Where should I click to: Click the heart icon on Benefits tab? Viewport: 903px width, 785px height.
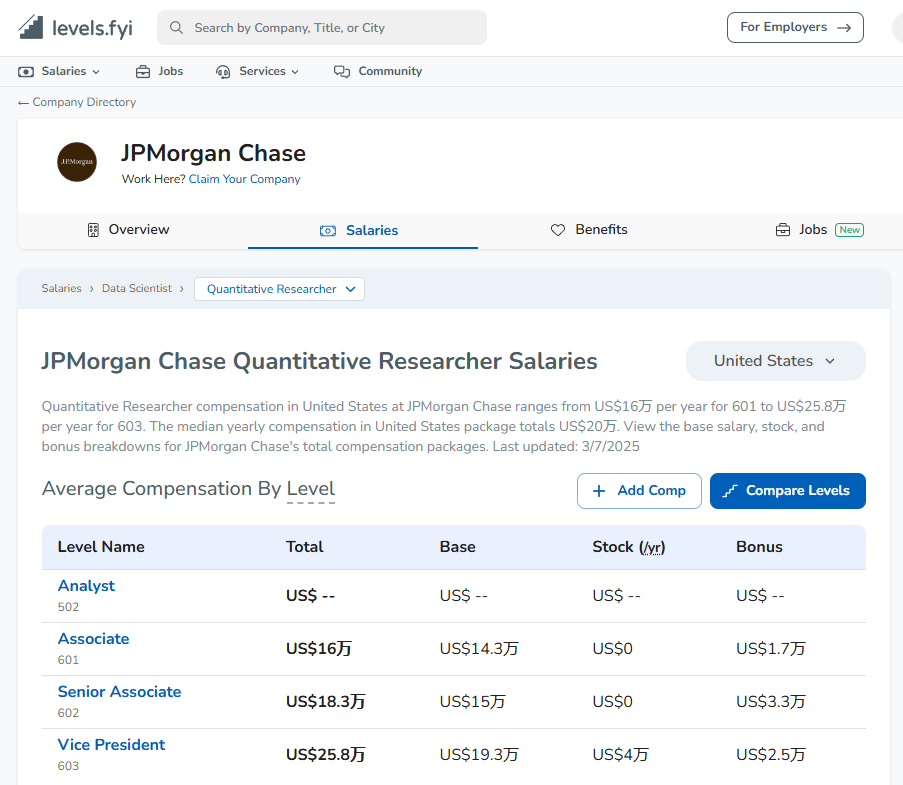[x=558, y=230]
